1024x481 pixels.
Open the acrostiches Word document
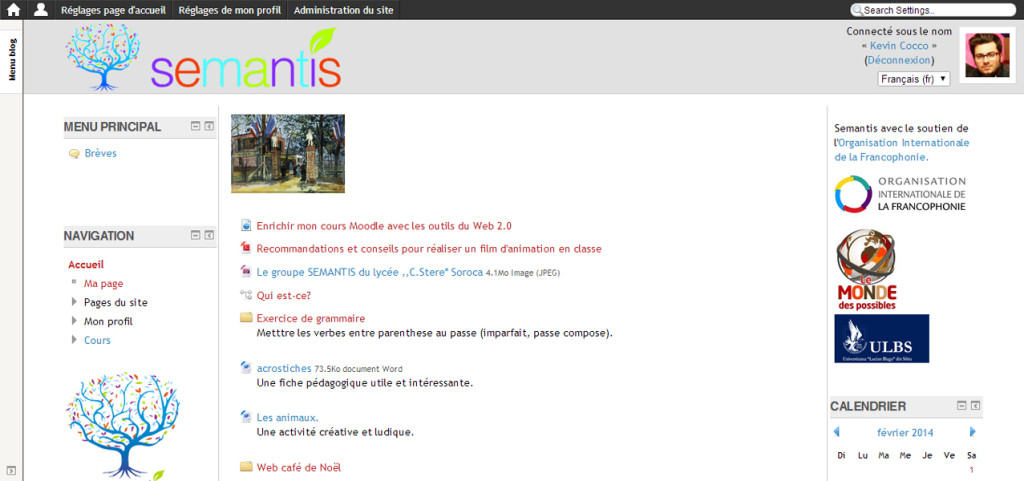pyautogui.click(x=284, y=368)
